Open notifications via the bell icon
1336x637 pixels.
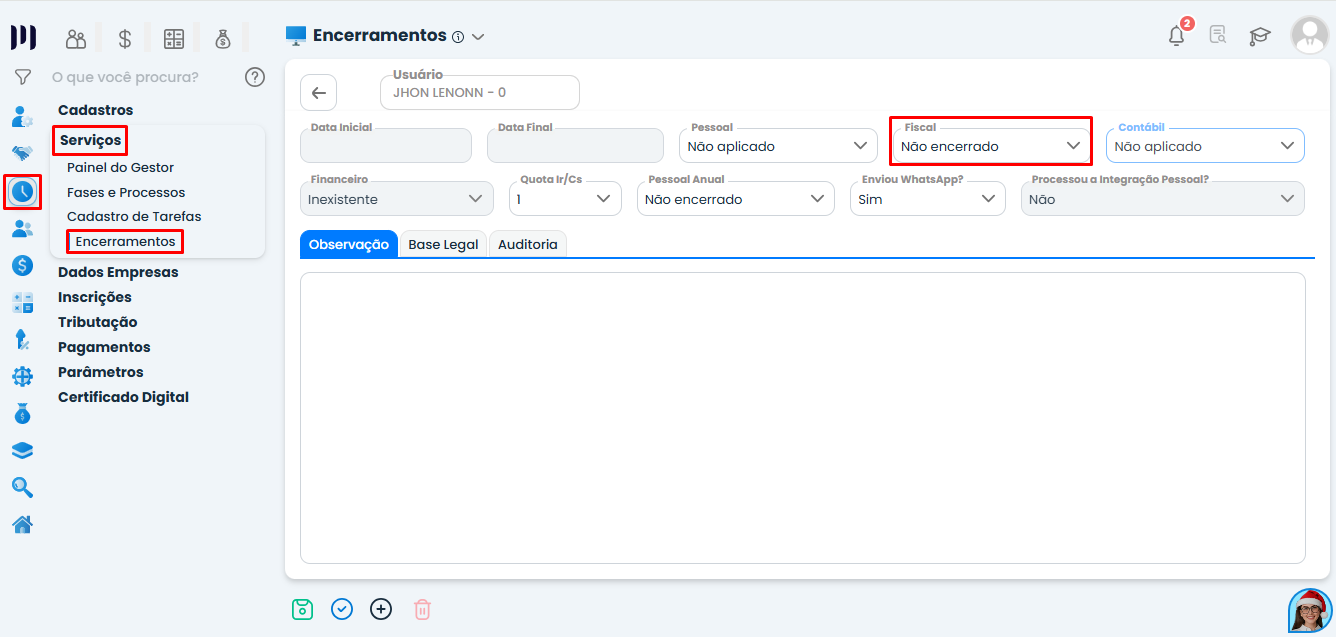(1175, 34)
